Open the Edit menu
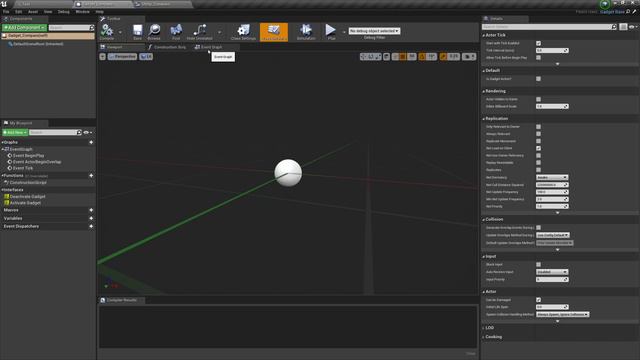The image size is (640, 360). pyautogui.click(x=19, y=12)
